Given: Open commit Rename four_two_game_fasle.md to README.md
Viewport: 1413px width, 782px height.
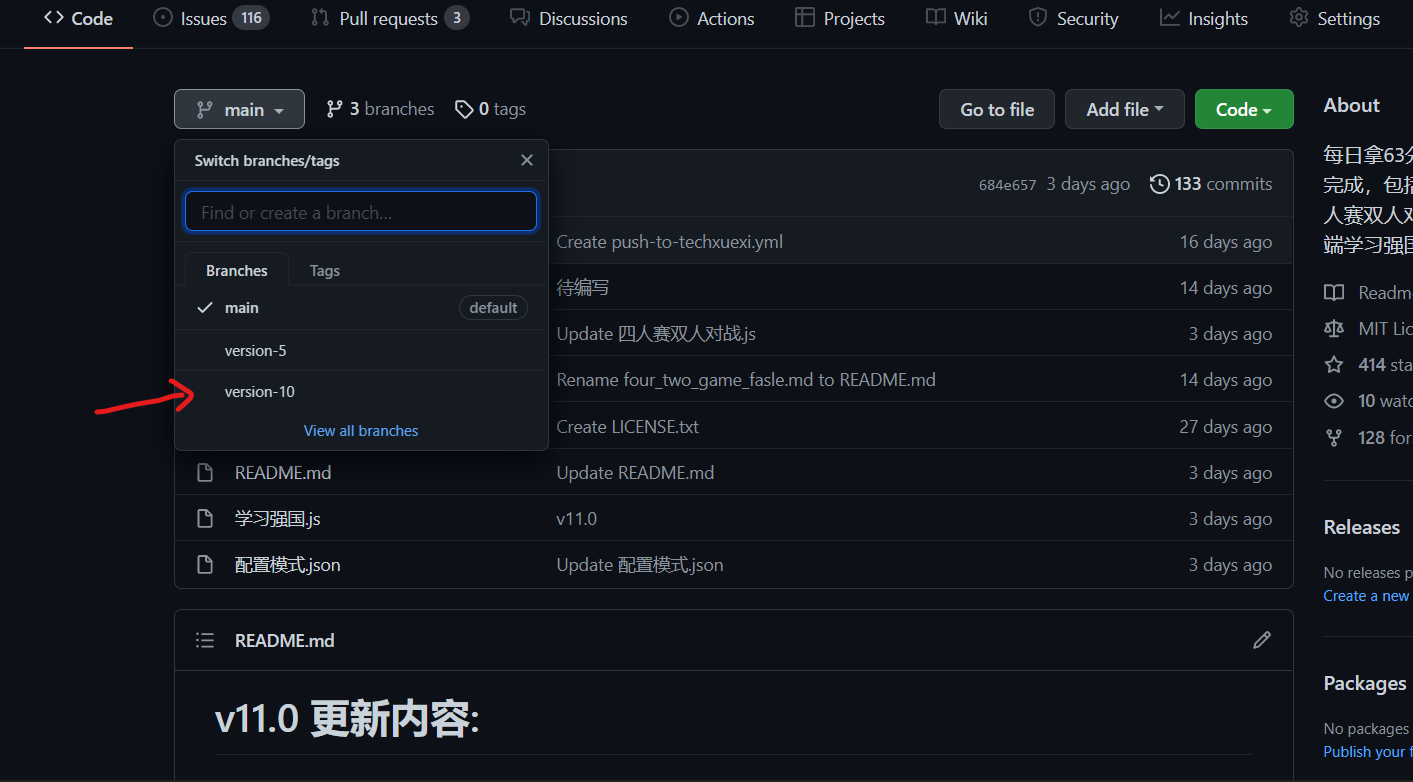Looking at the screenshot, I should click(x=746, y=380).
